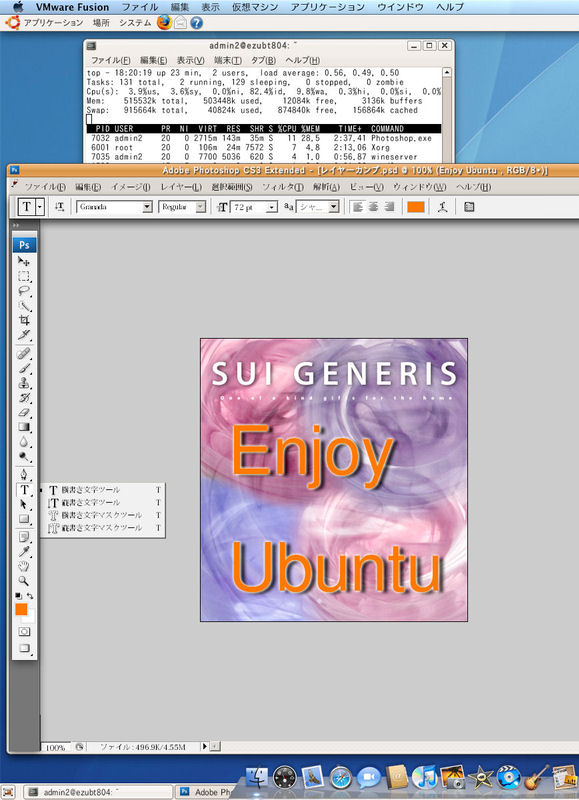Open the font family dropdown

click(x=147, y=207)
